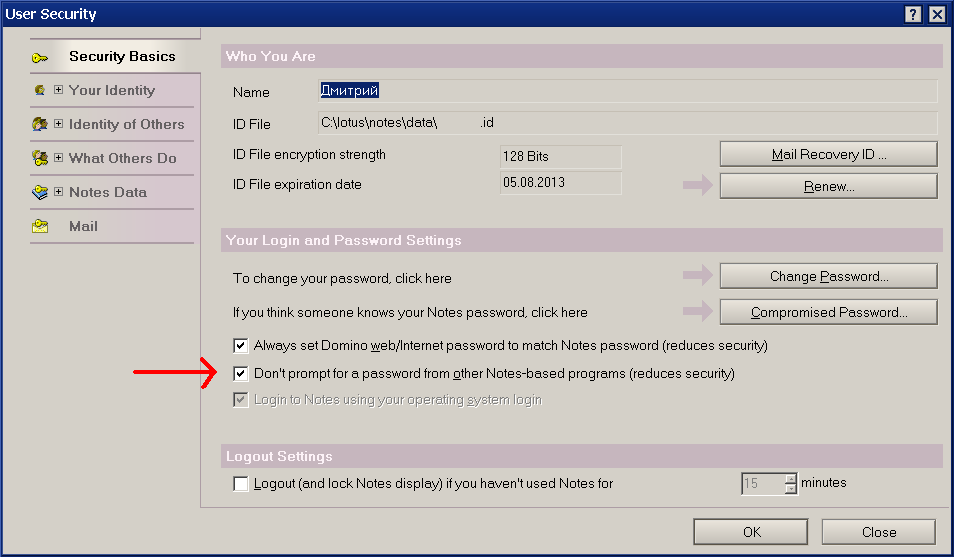Close the User Security dialog via X
The width and height of the screenshot is (954, 557).
[936, 14]
